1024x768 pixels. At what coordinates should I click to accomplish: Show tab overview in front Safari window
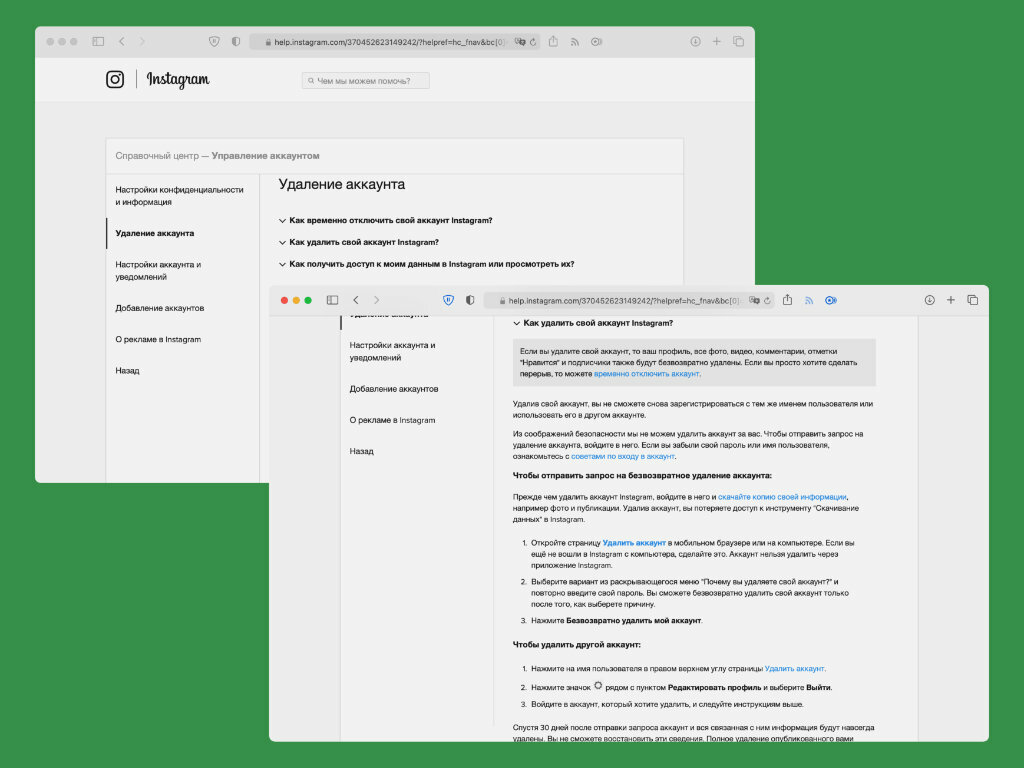[x=972, y=300]
